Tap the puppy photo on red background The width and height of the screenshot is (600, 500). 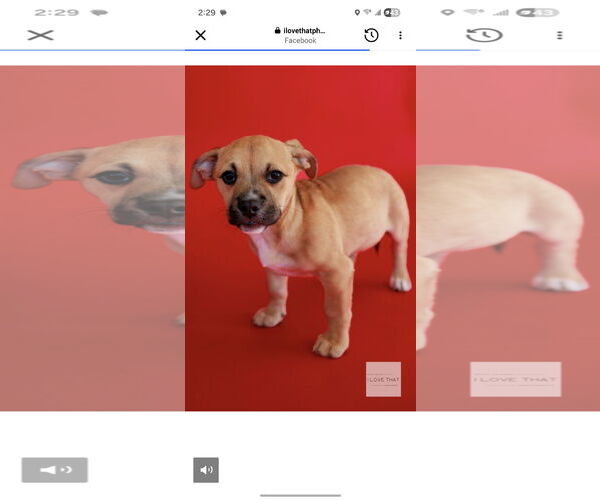(x=300, y=238)
